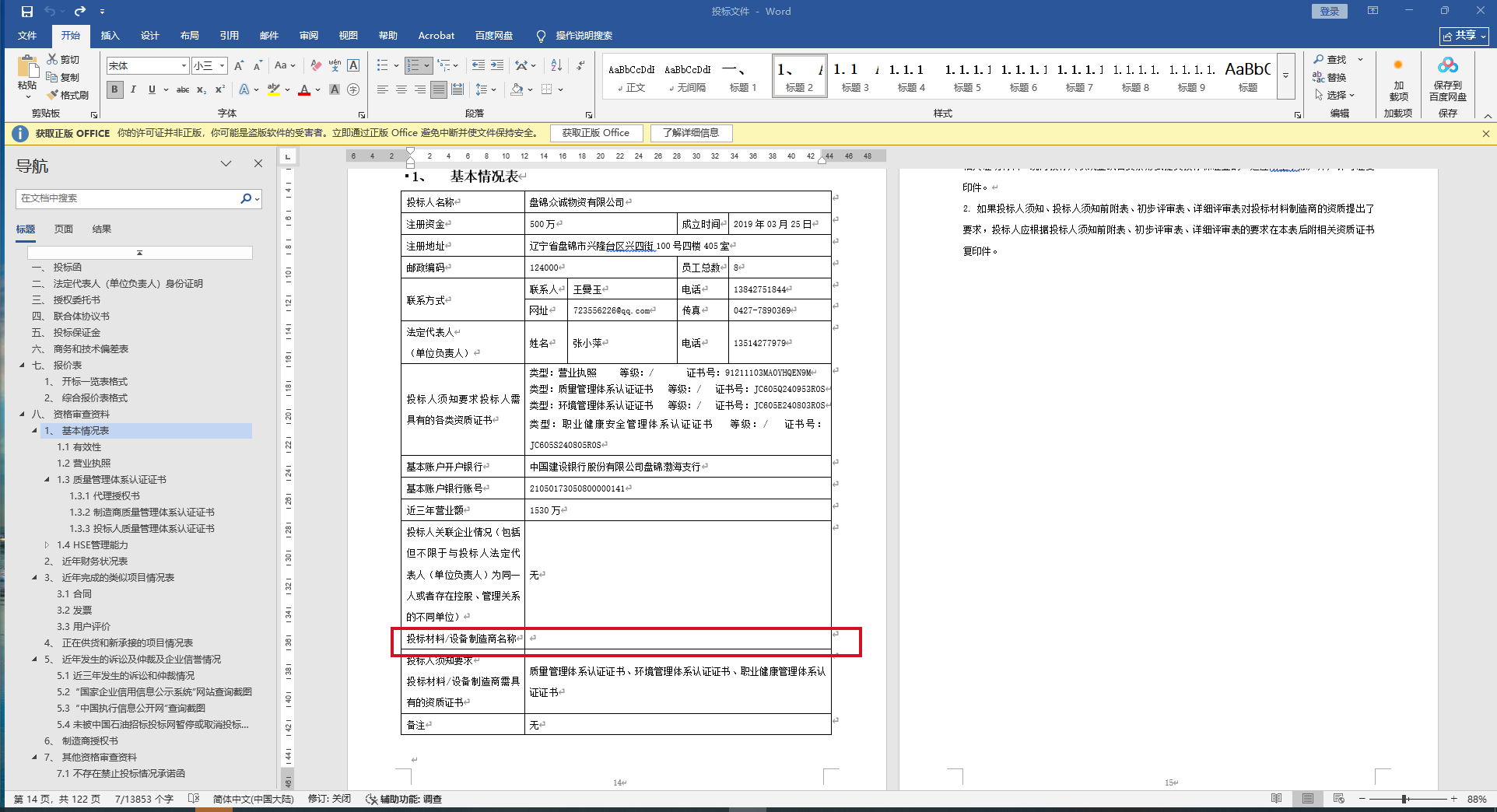Switch to Web Layout view in status bar
The width and height of the screenshot is (1497, 812).
(1338, 799)
